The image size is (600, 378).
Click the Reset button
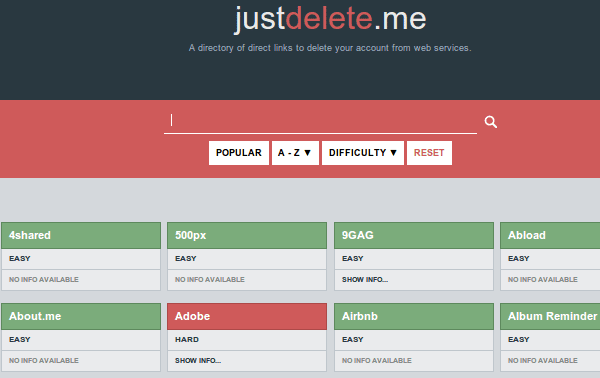(x=429, y=153)
